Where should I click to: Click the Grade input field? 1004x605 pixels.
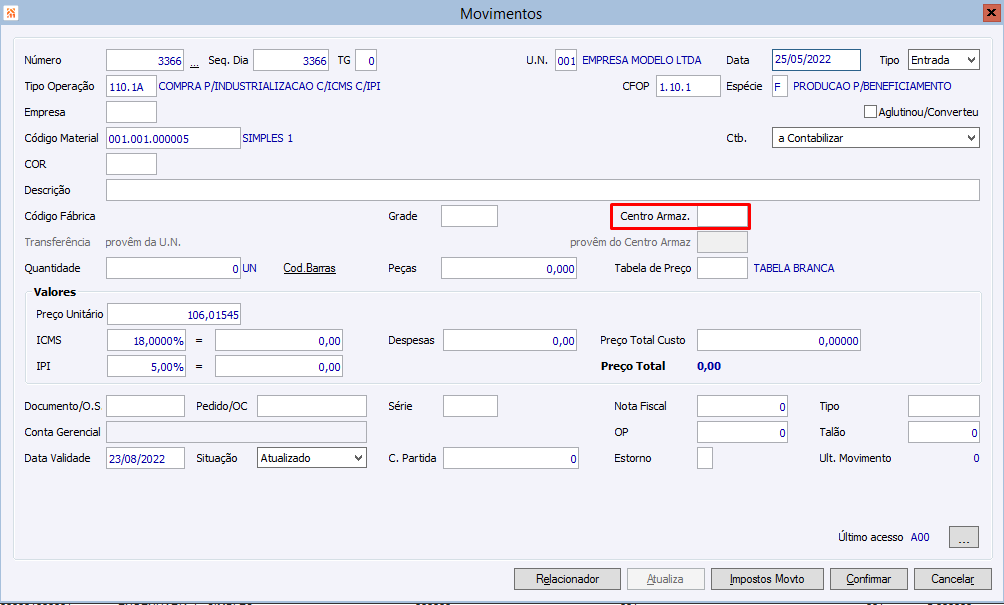[469, 216]
